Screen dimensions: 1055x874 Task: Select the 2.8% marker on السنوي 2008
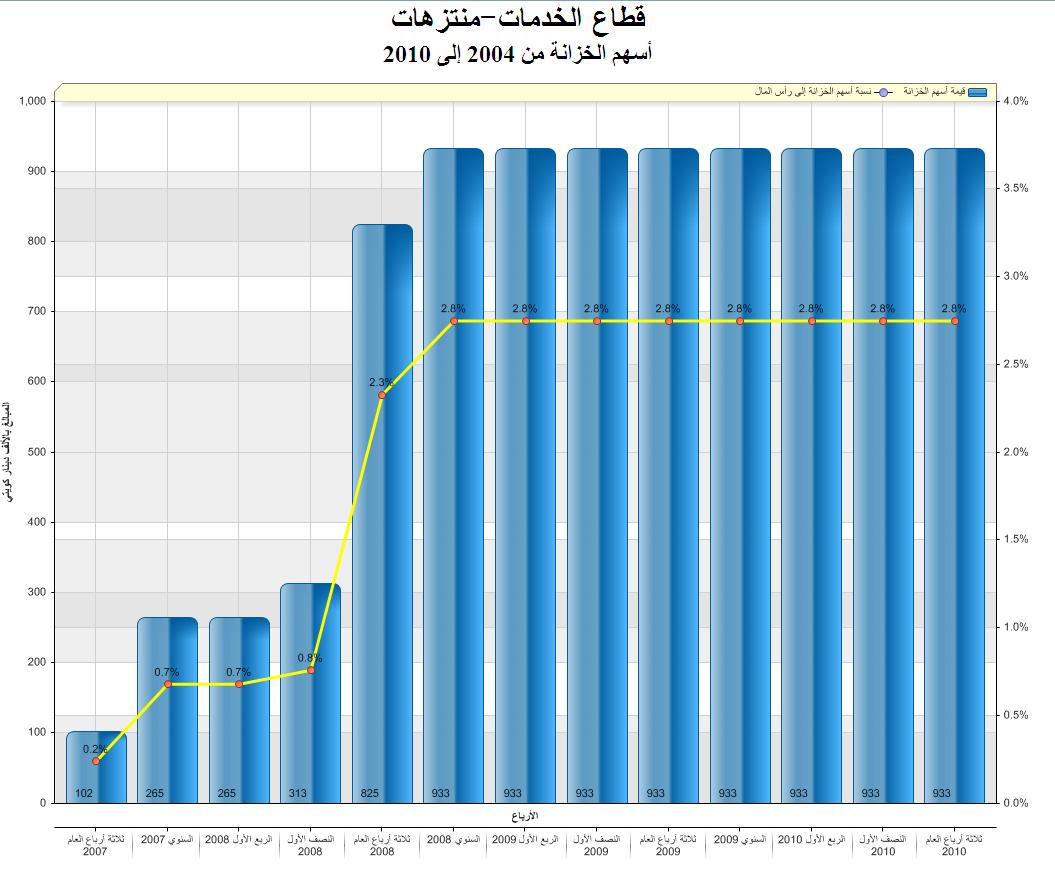tap(454, 321)
